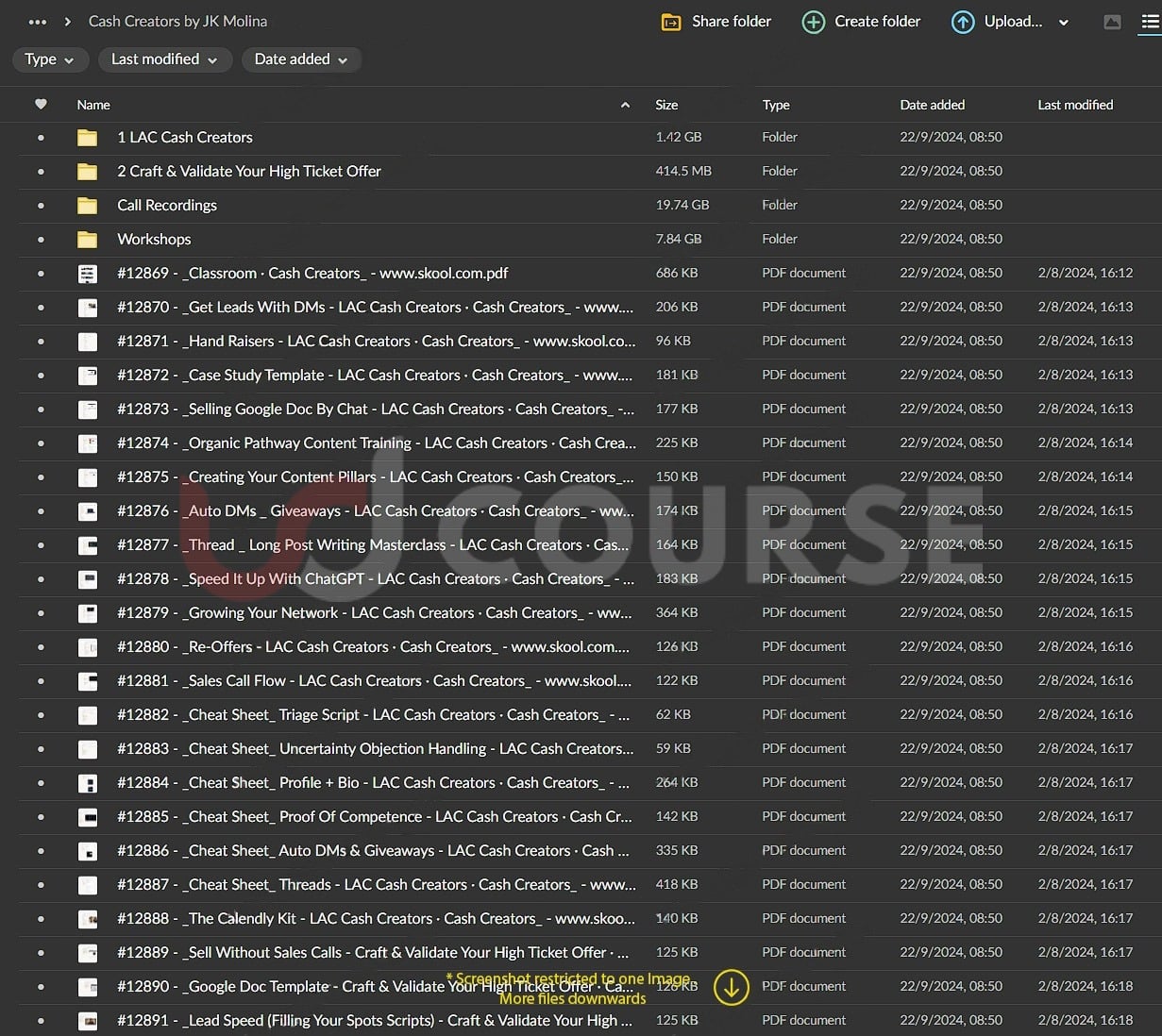Select the #12881 Sales Call Flow PDF
This screenshot has width=1162, height=1036.
373,681
